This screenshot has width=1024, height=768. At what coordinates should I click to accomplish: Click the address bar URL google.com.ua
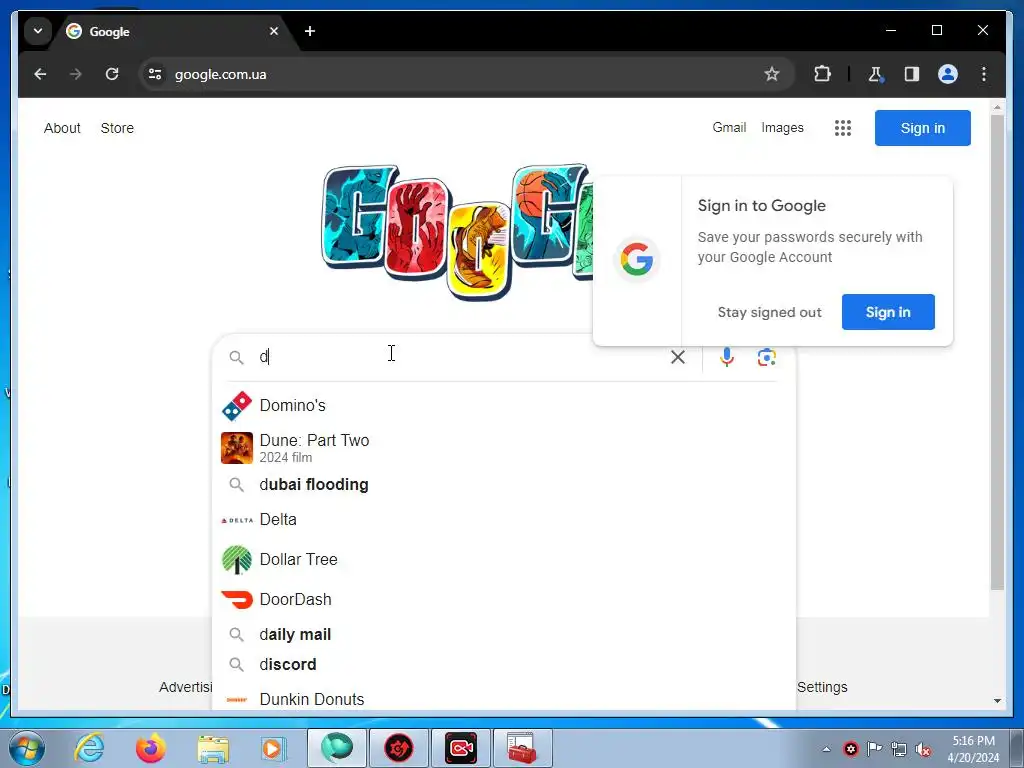click(x=221, y=74)
